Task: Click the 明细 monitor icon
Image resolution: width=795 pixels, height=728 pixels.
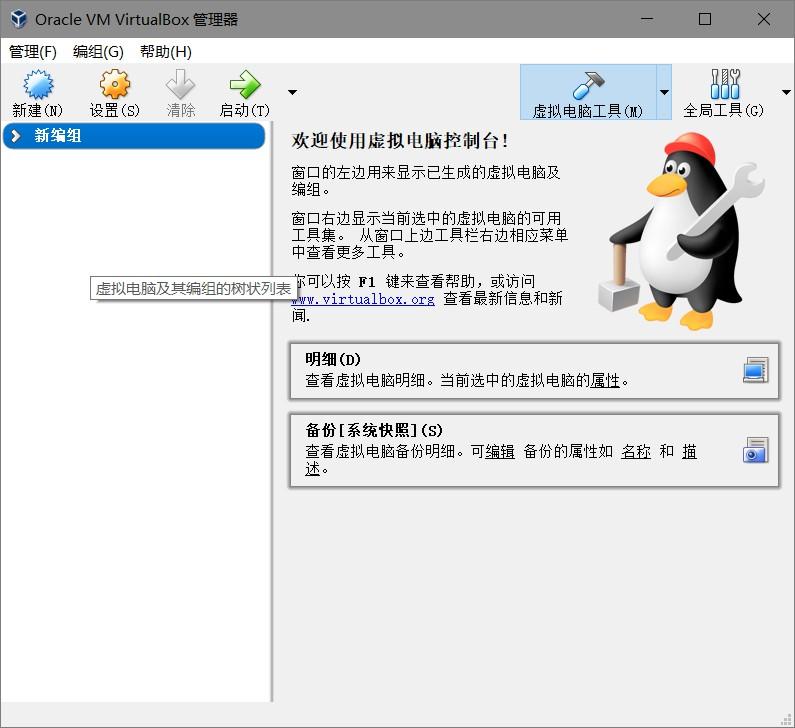Action: pos(755,370)
